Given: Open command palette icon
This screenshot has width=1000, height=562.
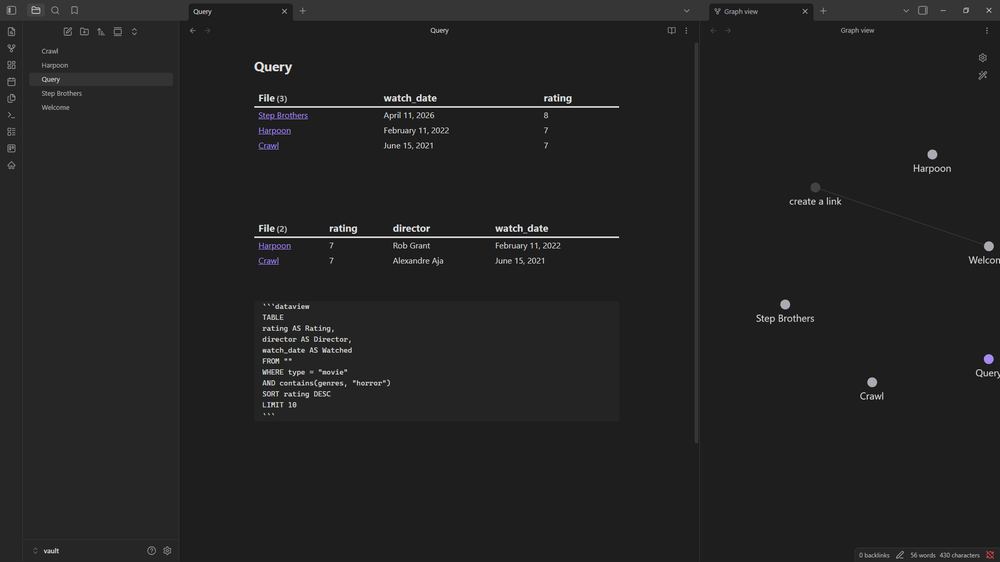Looking at the screenshot, I should coord(11,115).
